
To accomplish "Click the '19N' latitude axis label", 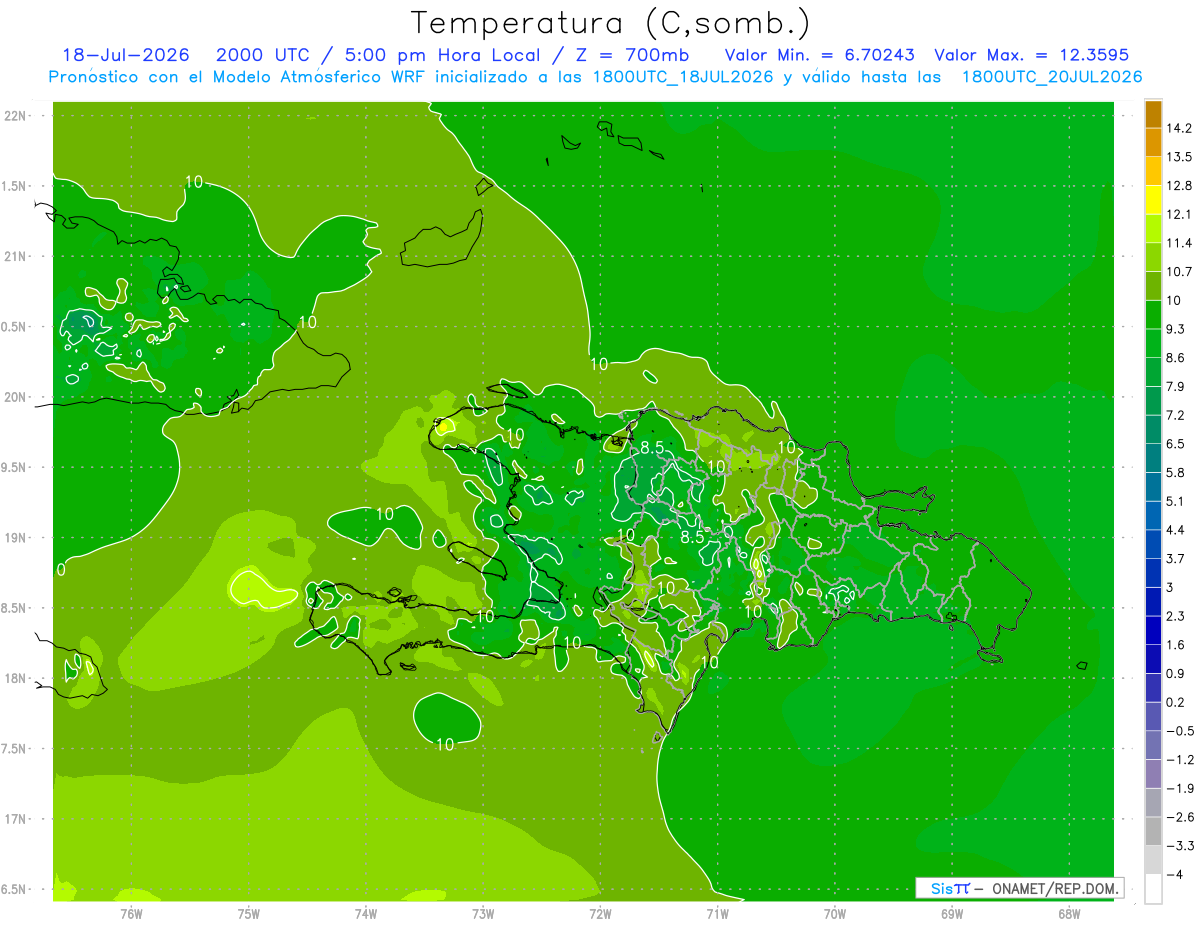I will click(15, 538).
